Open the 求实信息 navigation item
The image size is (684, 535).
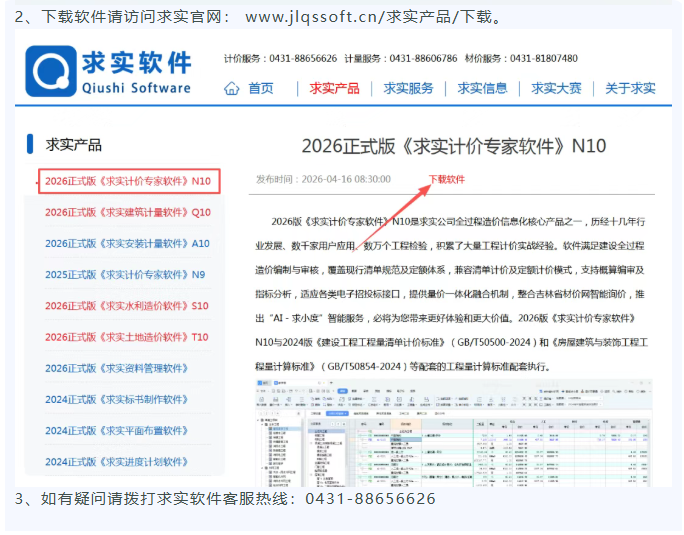click(482, 89)
